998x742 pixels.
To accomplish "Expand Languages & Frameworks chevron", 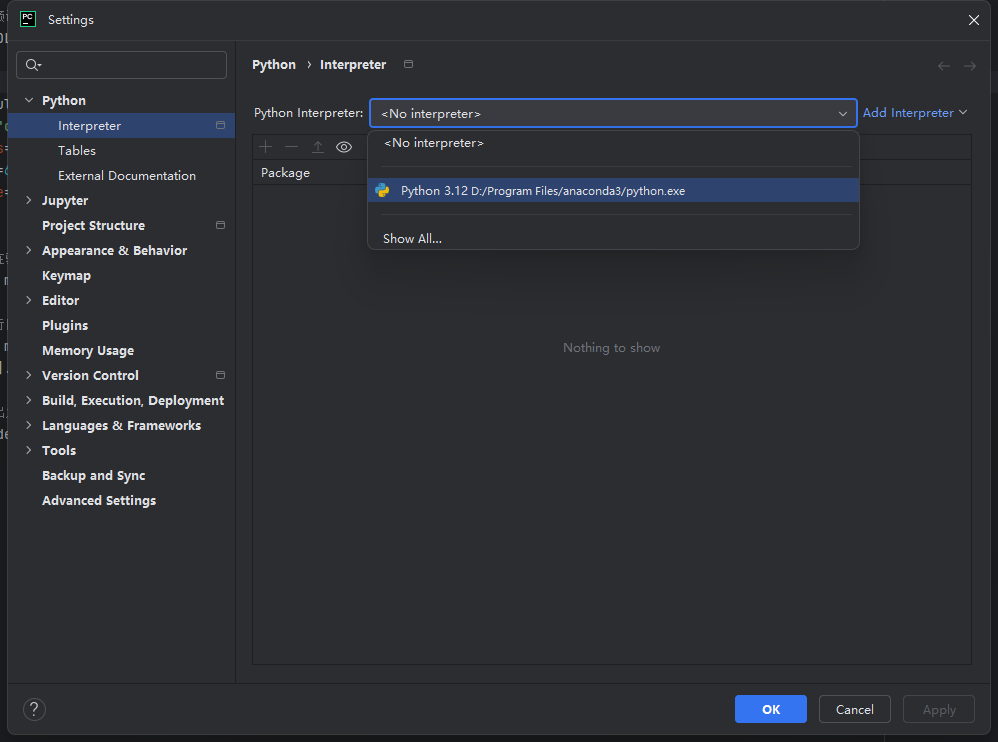I will 29,424.
